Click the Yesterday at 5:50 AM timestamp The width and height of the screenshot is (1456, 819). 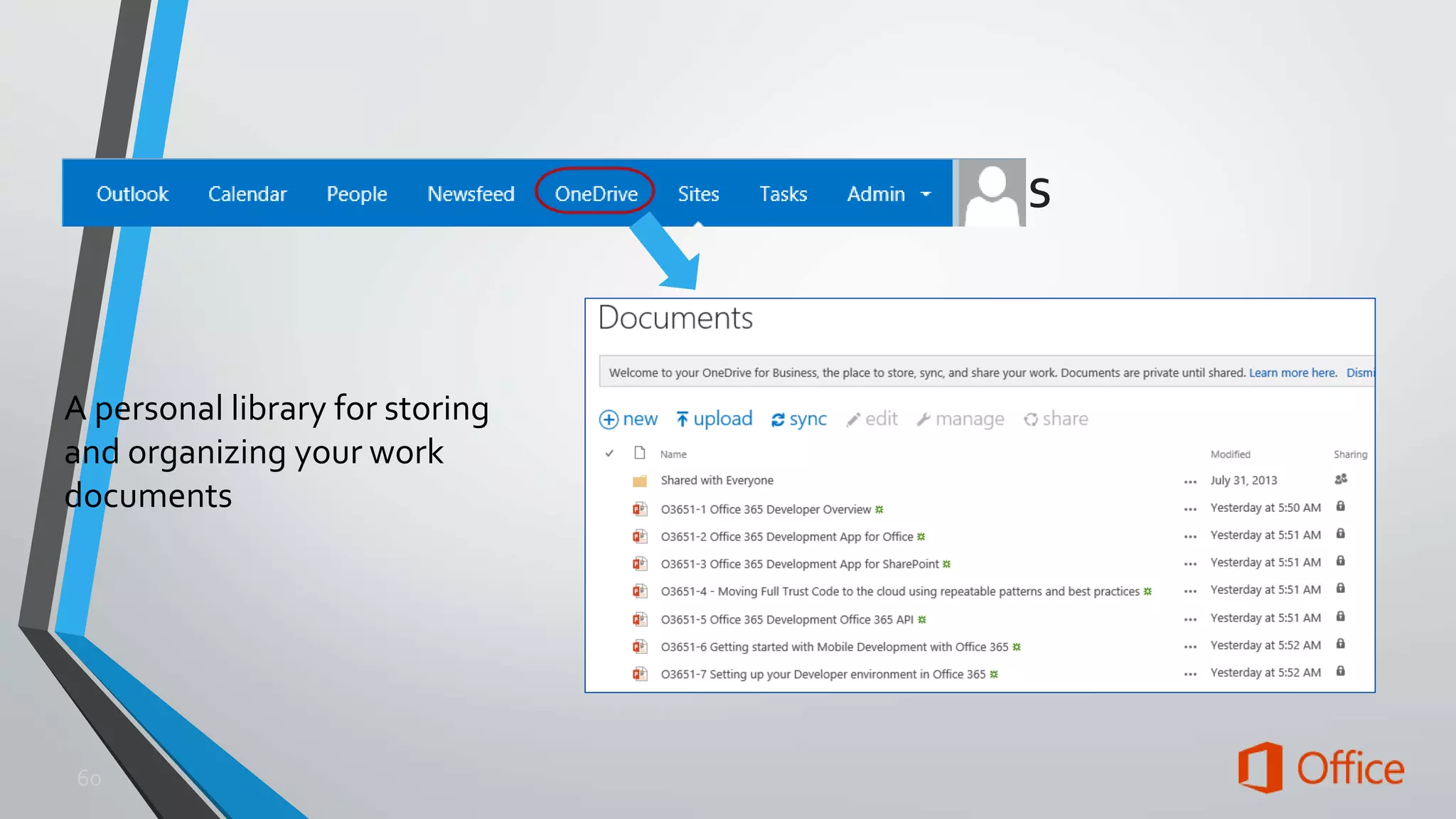point(1265,508)
